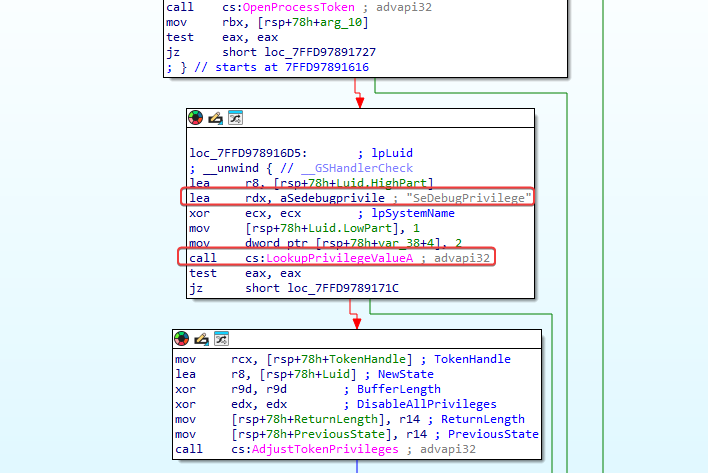Click the node color icon of the AdjustTokenPrivileges block
Image resolution: width=708 pixels, height=473 pixels.
point(182,339)
